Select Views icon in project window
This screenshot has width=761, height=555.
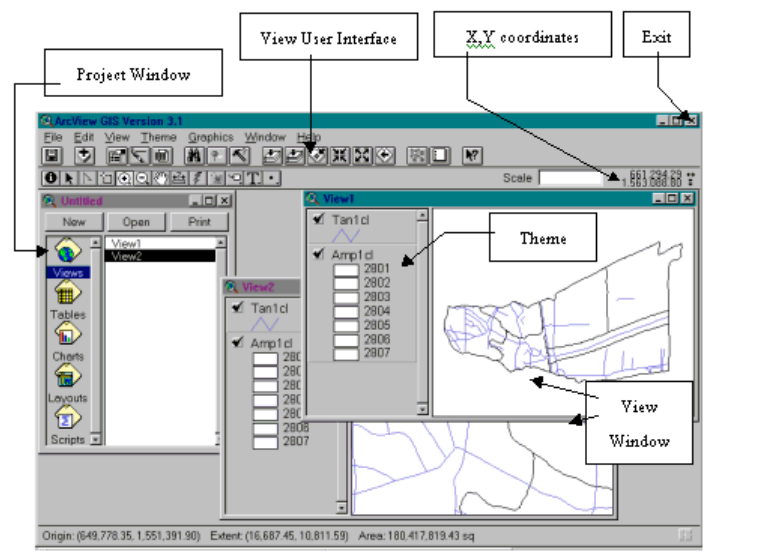point(67,252)
